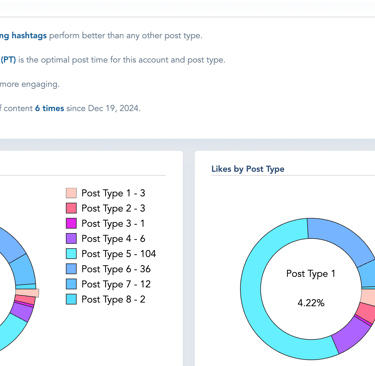Click the magenta Post Type 3 swatch
The height and width of the screenshot is (366, 375).
tap(71, 223)
